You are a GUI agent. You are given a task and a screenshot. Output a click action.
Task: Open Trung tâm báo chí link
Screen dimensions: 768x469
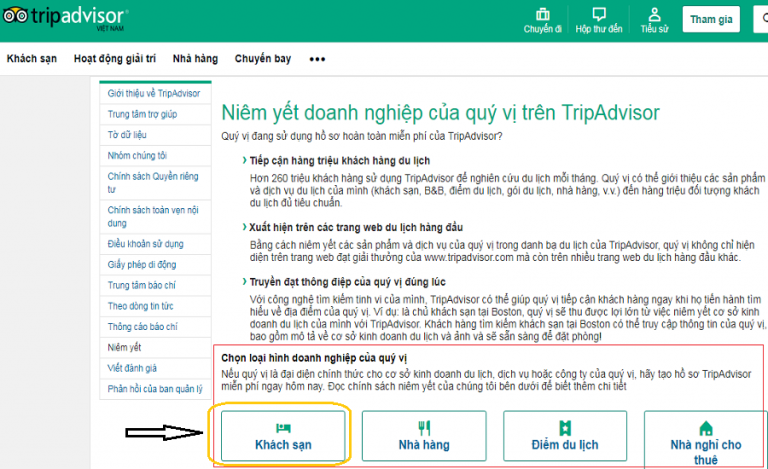(141, 285)
